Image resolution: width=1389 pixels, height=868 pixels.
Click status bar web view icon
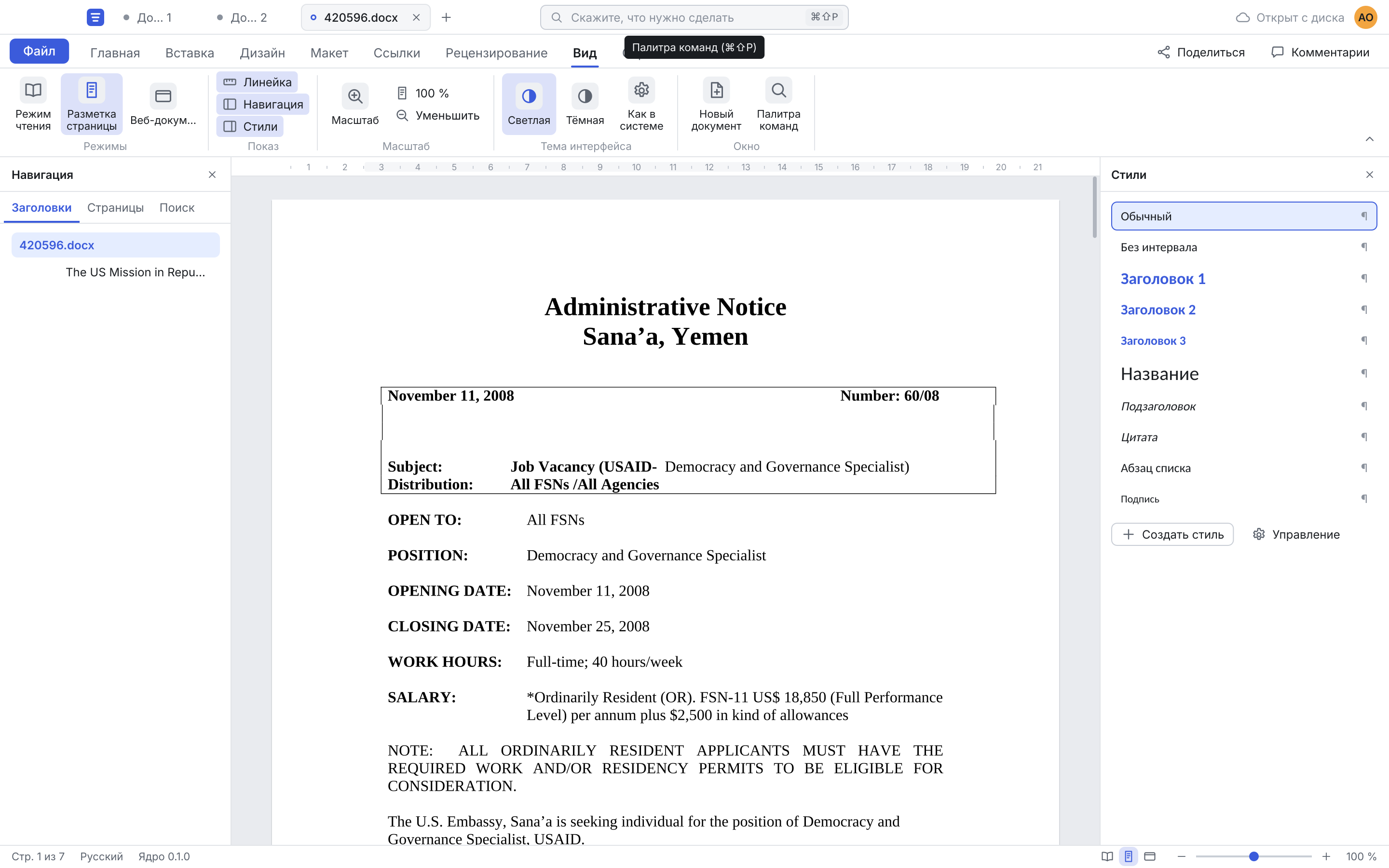click(1149, 856)
